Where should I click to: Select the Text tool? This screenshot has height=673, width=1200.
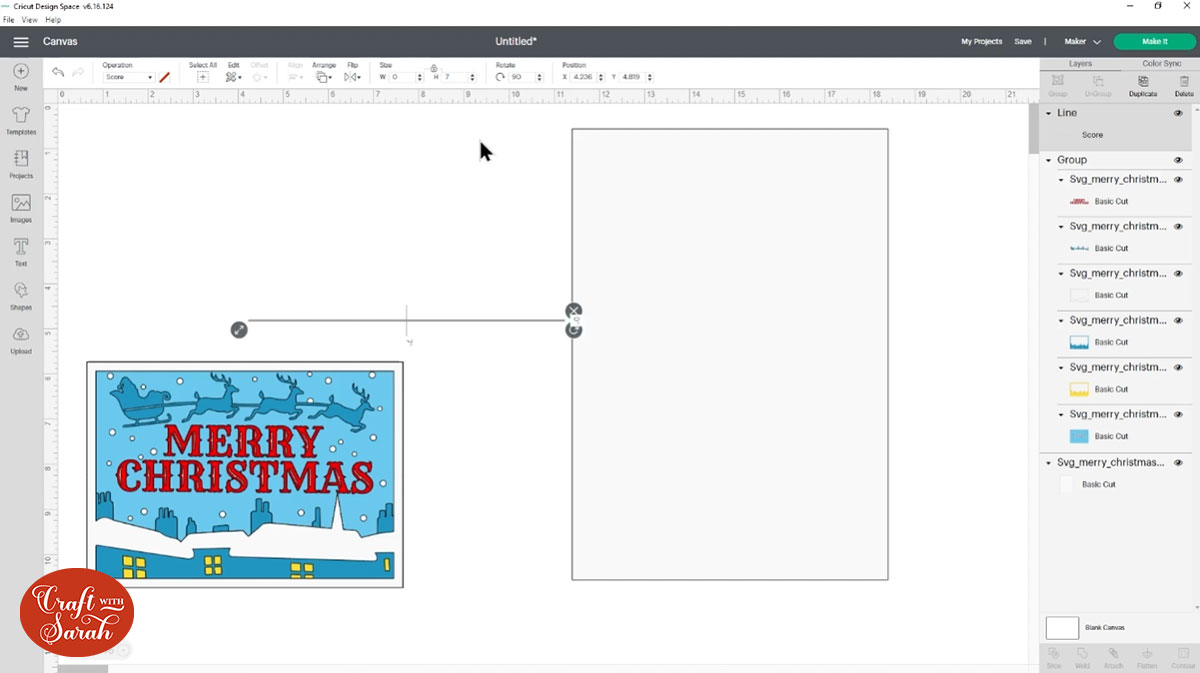[x=21, y=251]
